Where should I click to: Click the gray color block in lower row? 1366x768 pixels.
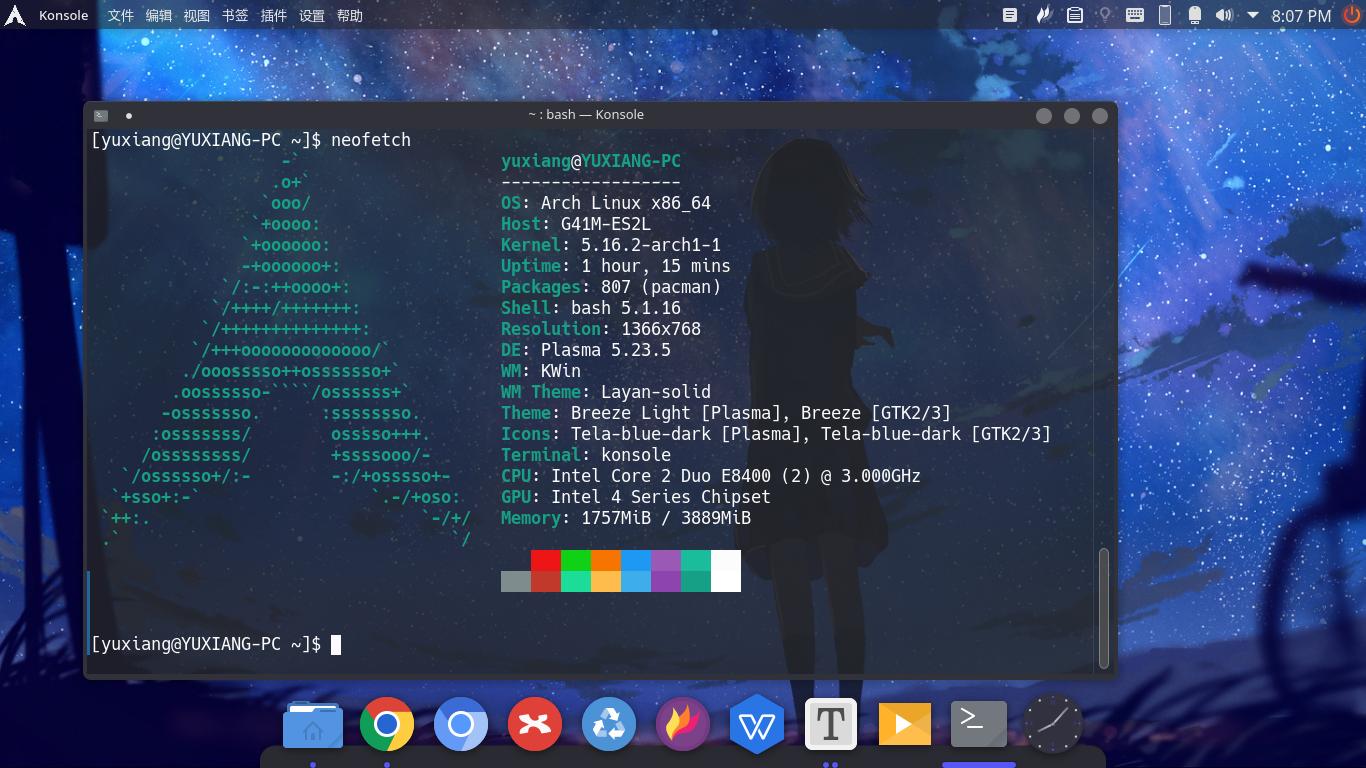coord(516,581)
